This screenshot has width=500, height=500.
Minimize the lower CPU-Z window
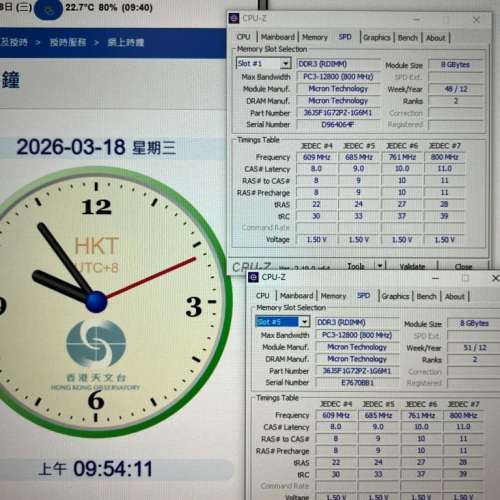[x=436, y=278]
